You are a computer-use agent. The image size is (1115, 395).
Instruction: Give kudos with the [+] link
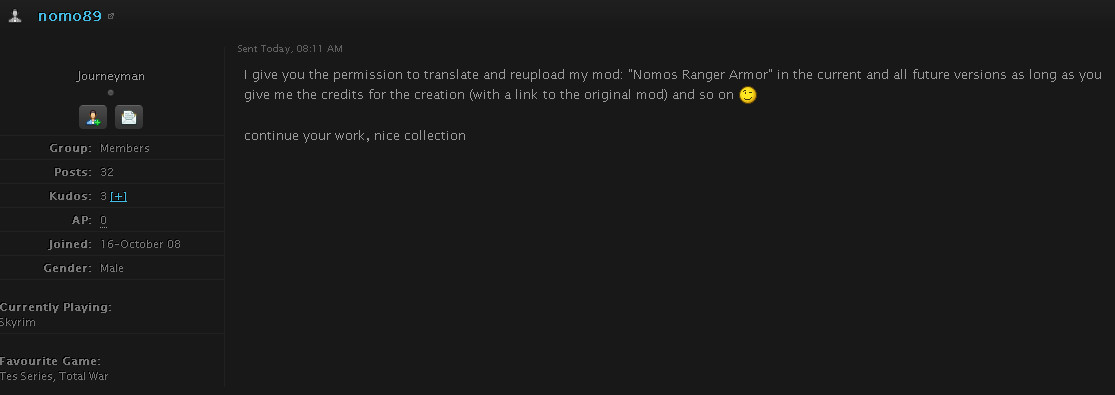pos(119,196)
